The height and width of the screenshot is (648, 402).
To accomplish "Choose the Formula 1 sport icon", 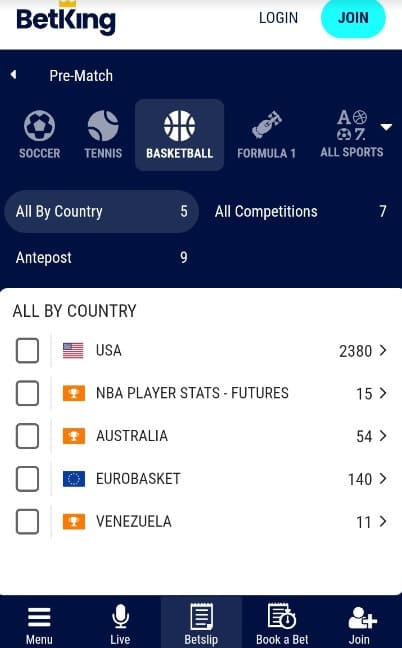I will coord(266,125).
